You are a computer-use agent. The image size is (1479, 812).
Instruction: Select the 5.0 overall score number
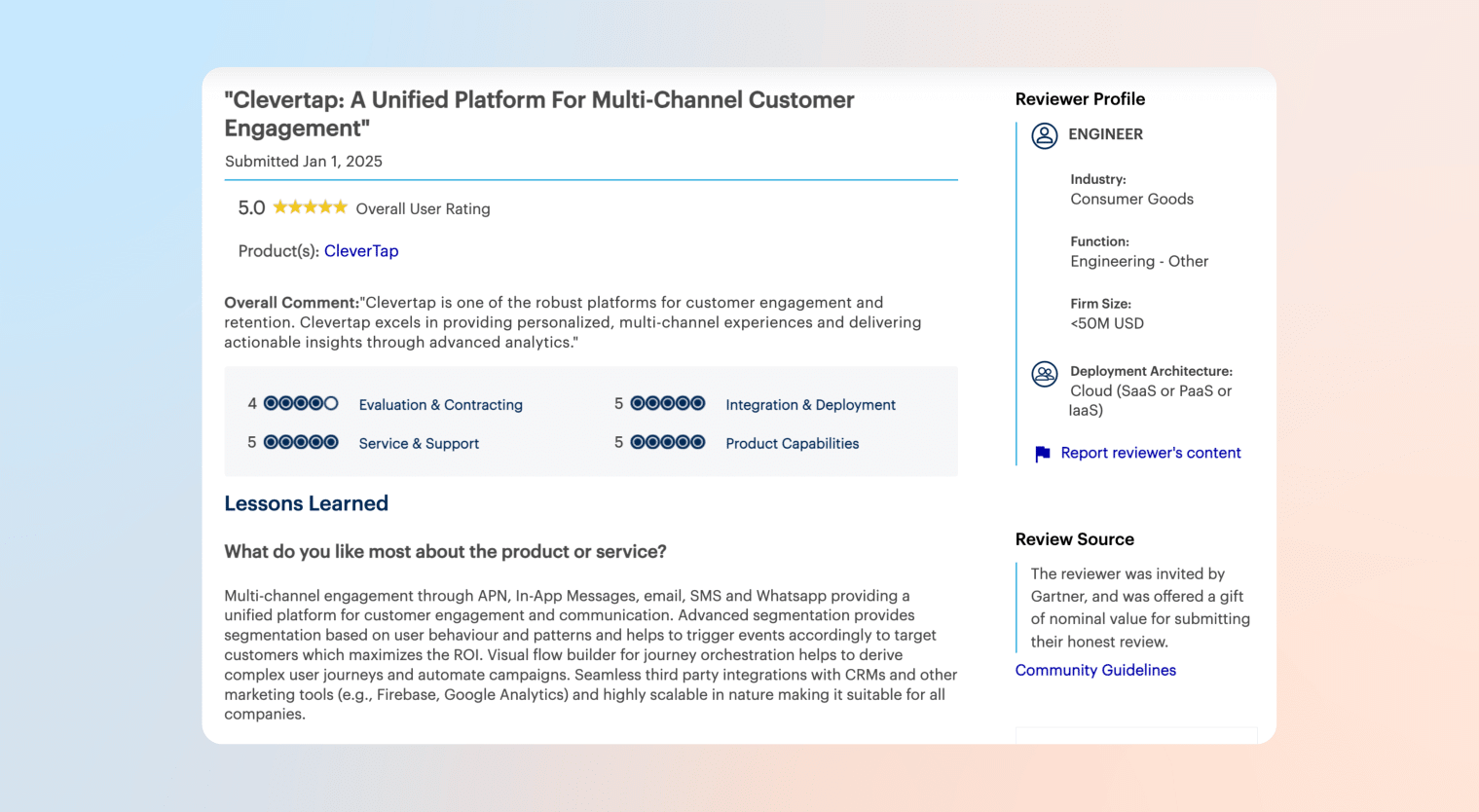click(x=251, y=206)
